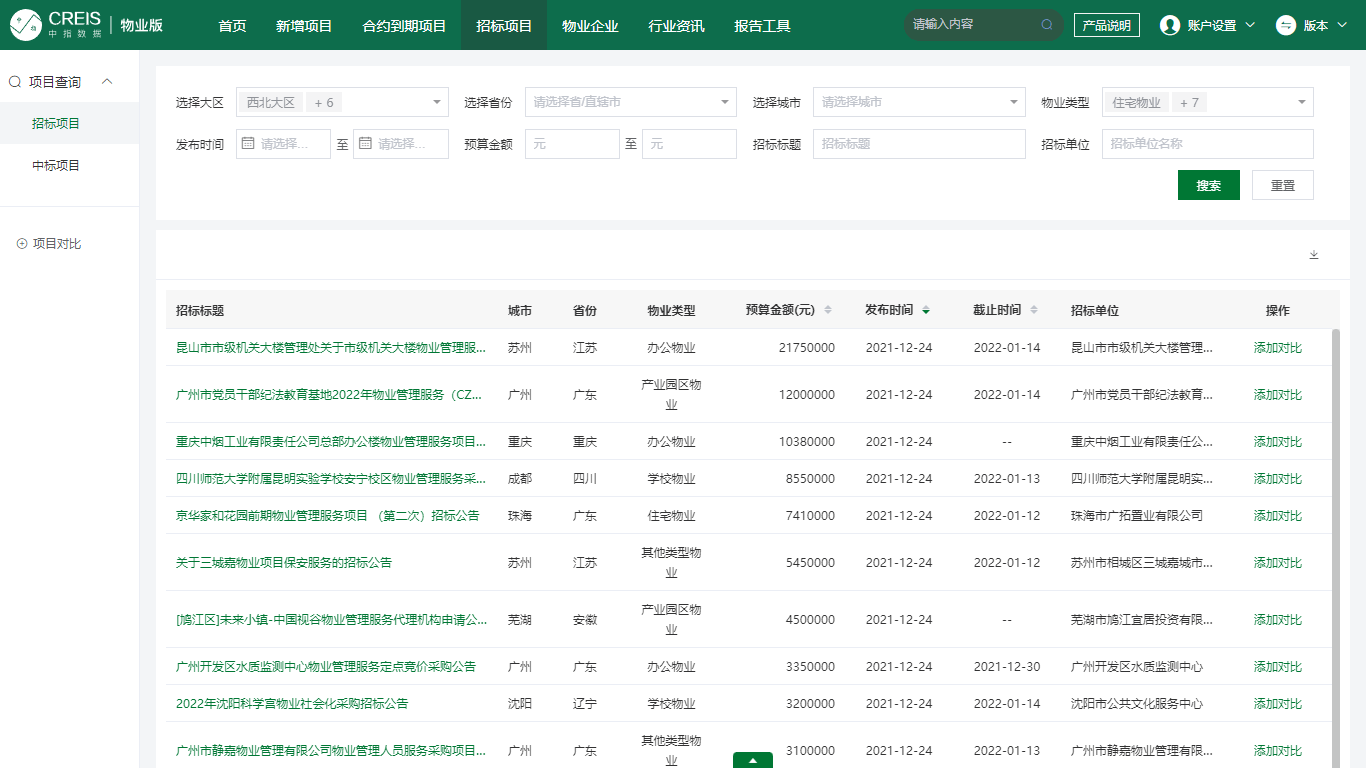Collapse the 项目查询 sidebar section

107,82
